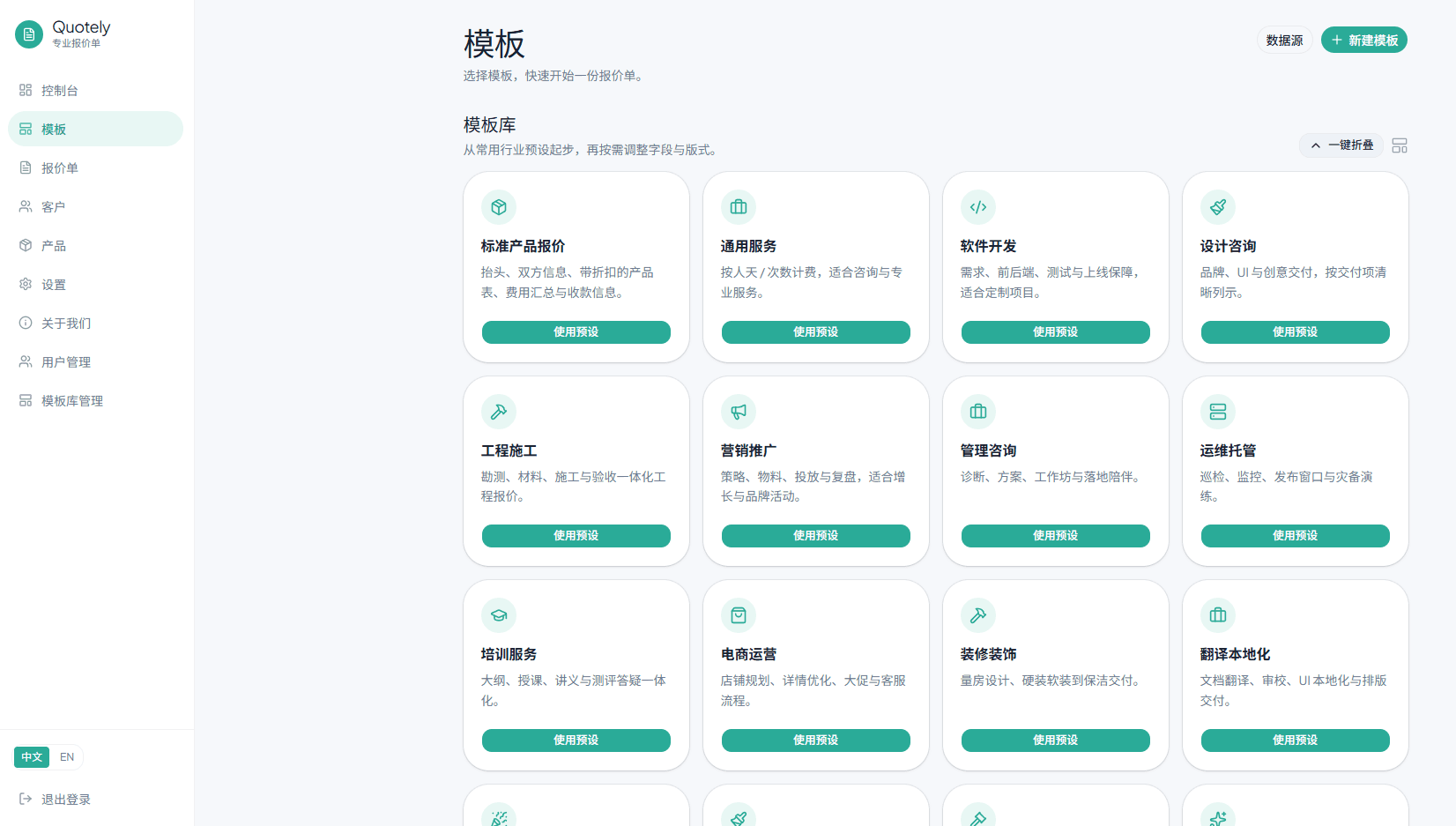Open 控制台 in the sidebar
This screenshot has height=826, width=1456.
coord(95,90)
